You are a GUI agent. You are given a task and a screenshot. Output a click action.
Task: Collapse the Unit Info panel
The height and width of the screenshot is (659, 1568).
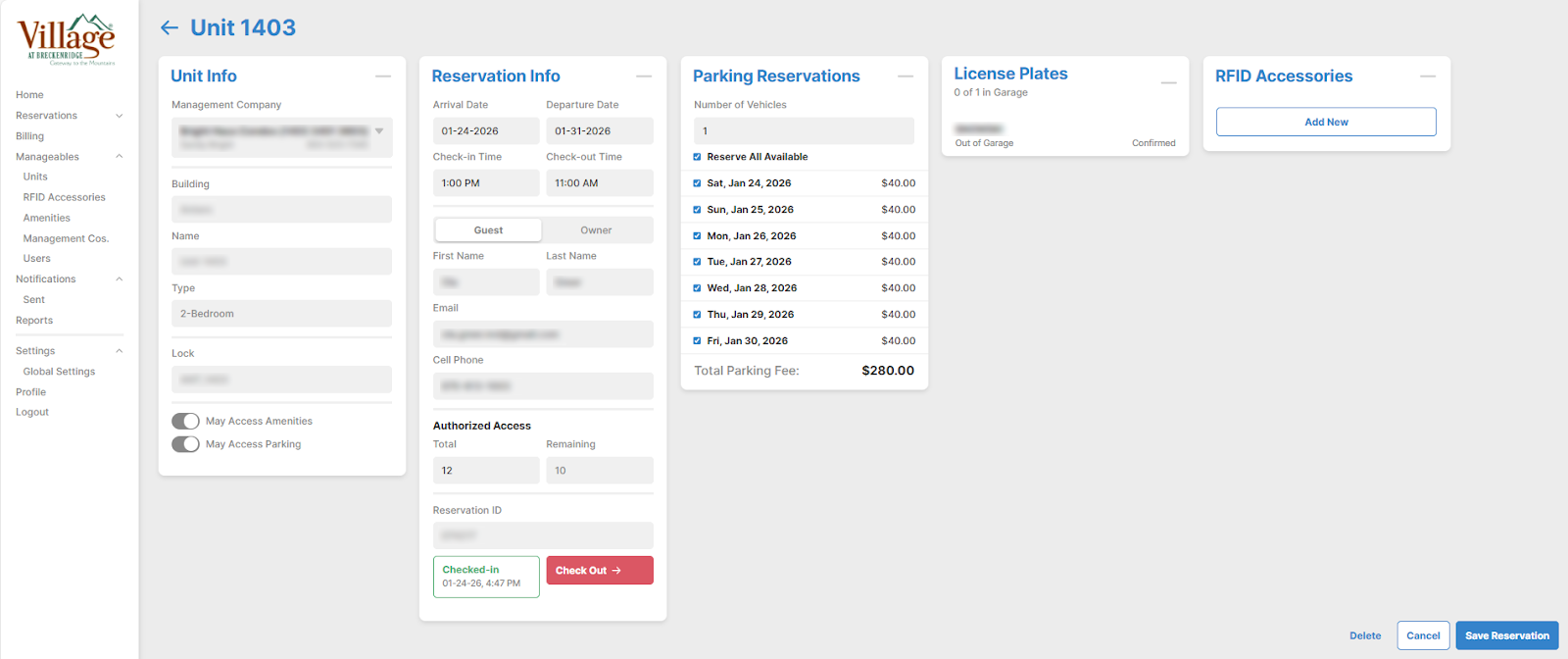382,76
